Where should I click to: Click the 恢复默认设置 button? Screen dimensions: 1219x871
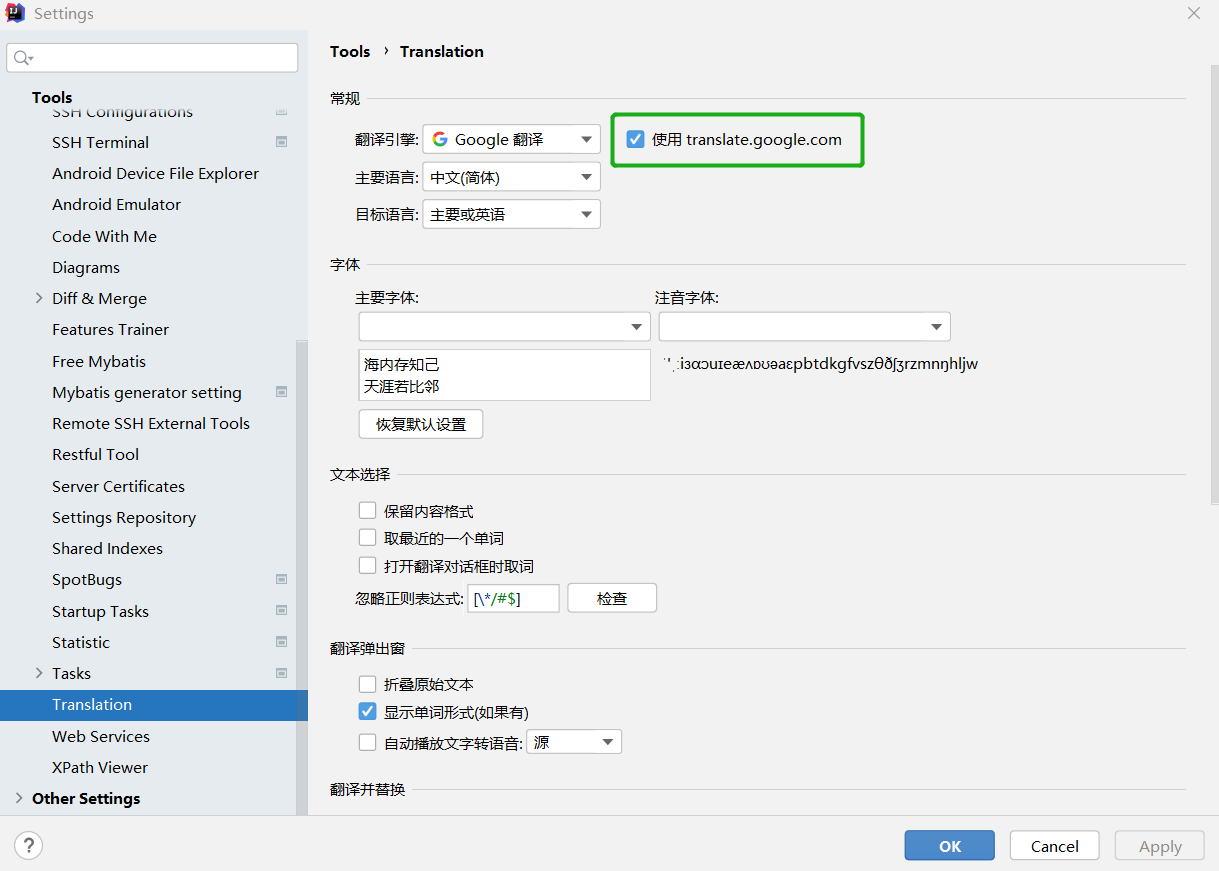(421, 424)
